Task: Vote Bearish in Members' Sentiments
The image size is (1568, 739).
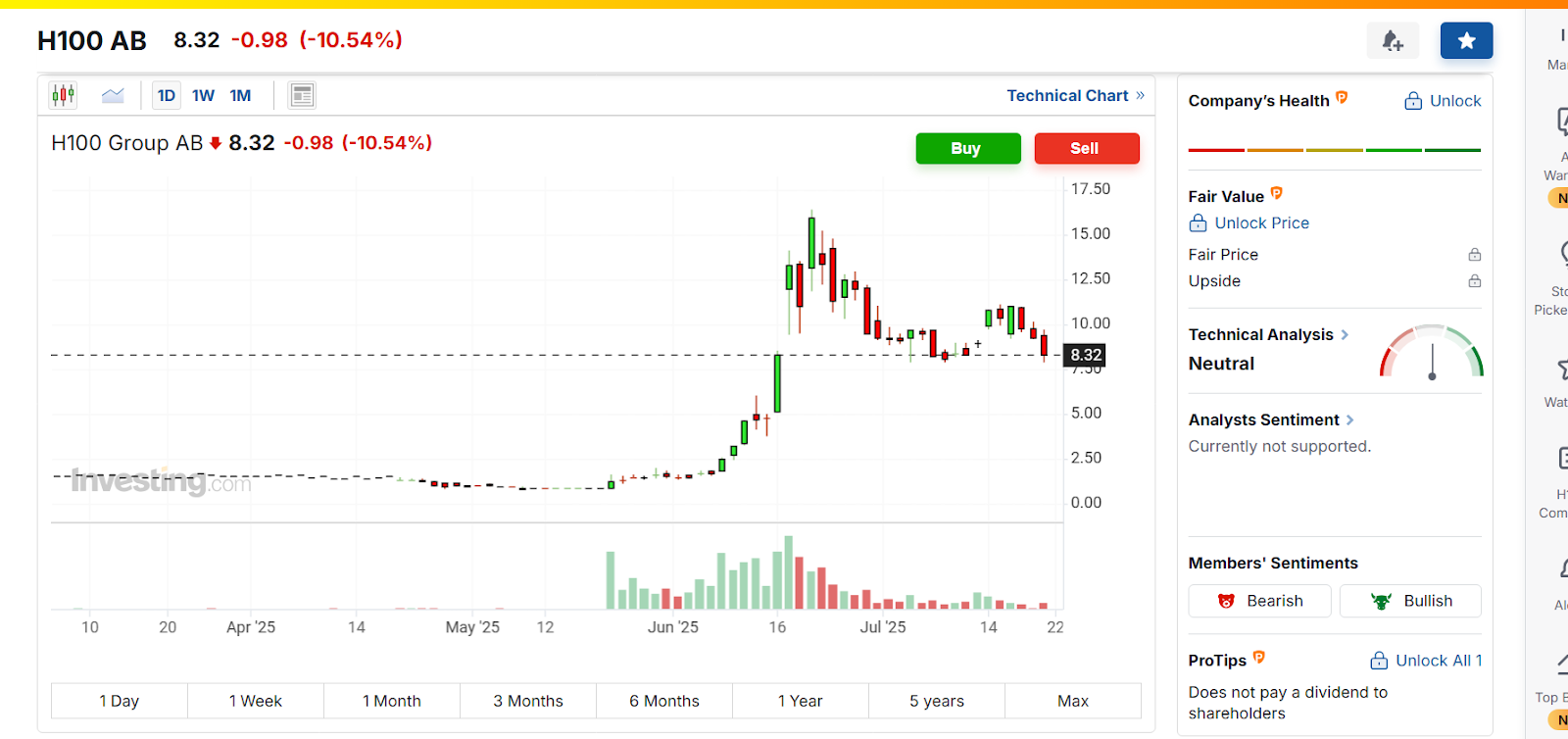Action: tap(1259, 601)
